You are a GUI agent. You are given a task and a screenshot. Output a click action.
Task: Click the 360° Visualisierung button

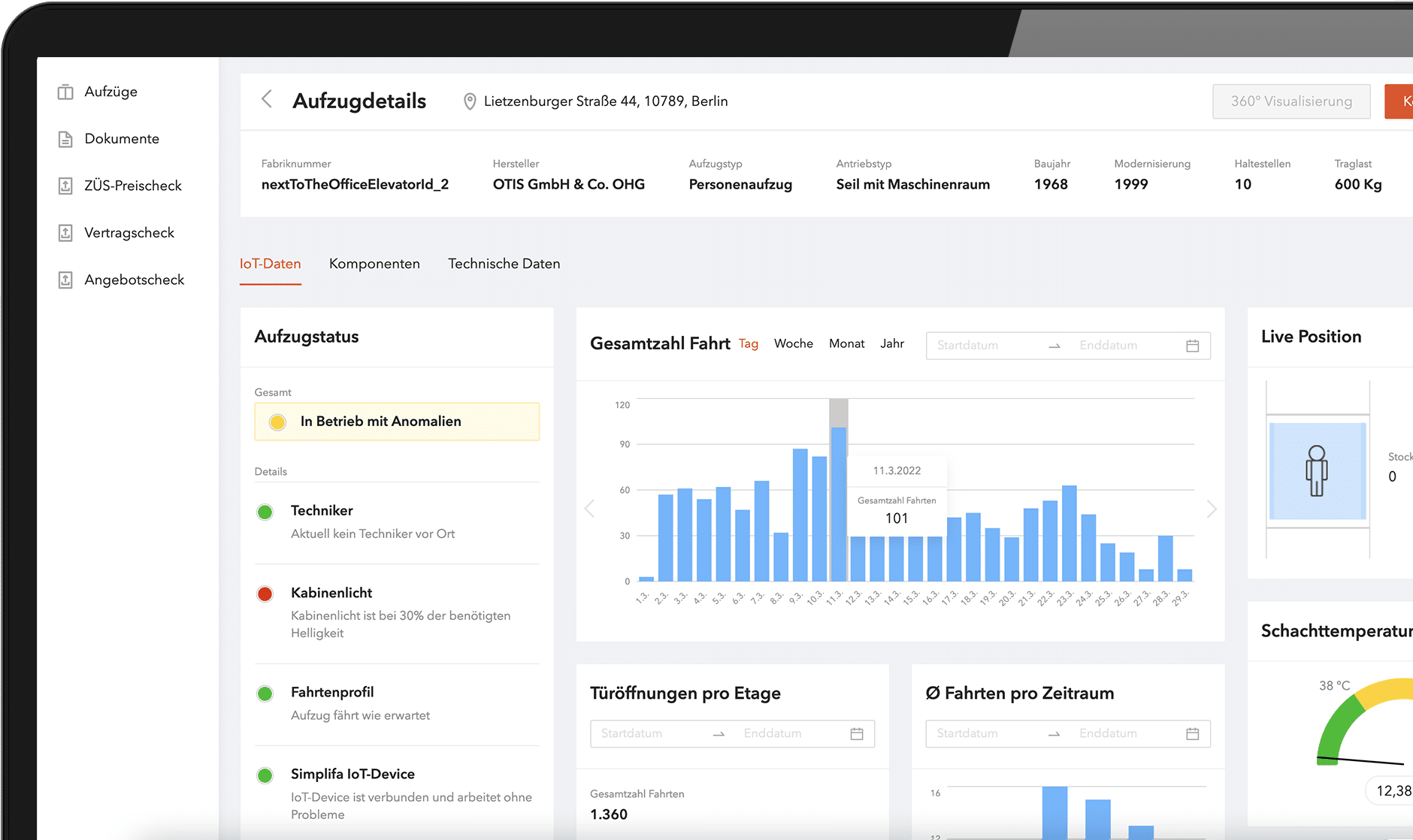click(x=1291, y=101)
